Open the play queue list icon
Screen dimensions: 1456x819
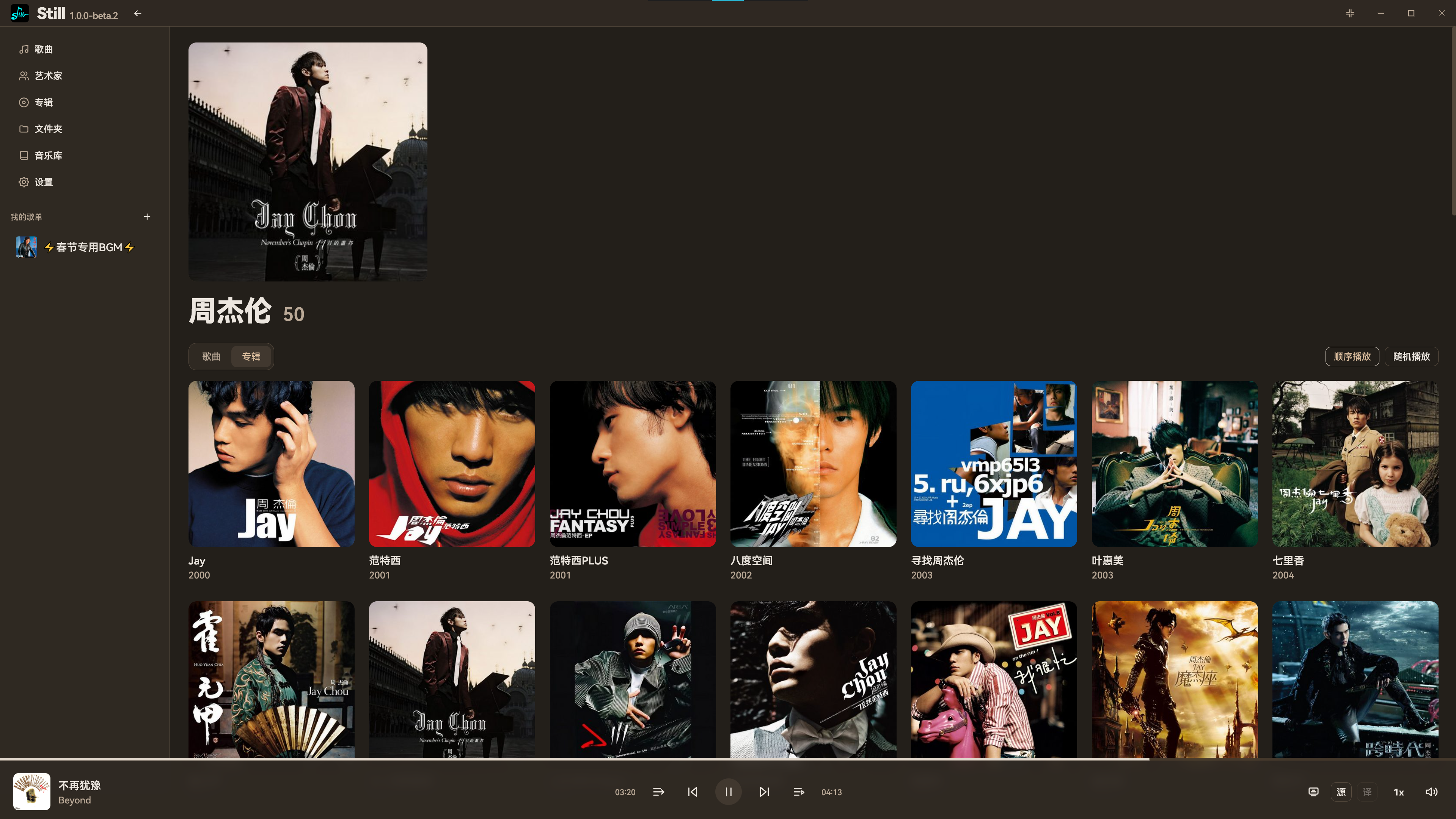click(799, 792)
